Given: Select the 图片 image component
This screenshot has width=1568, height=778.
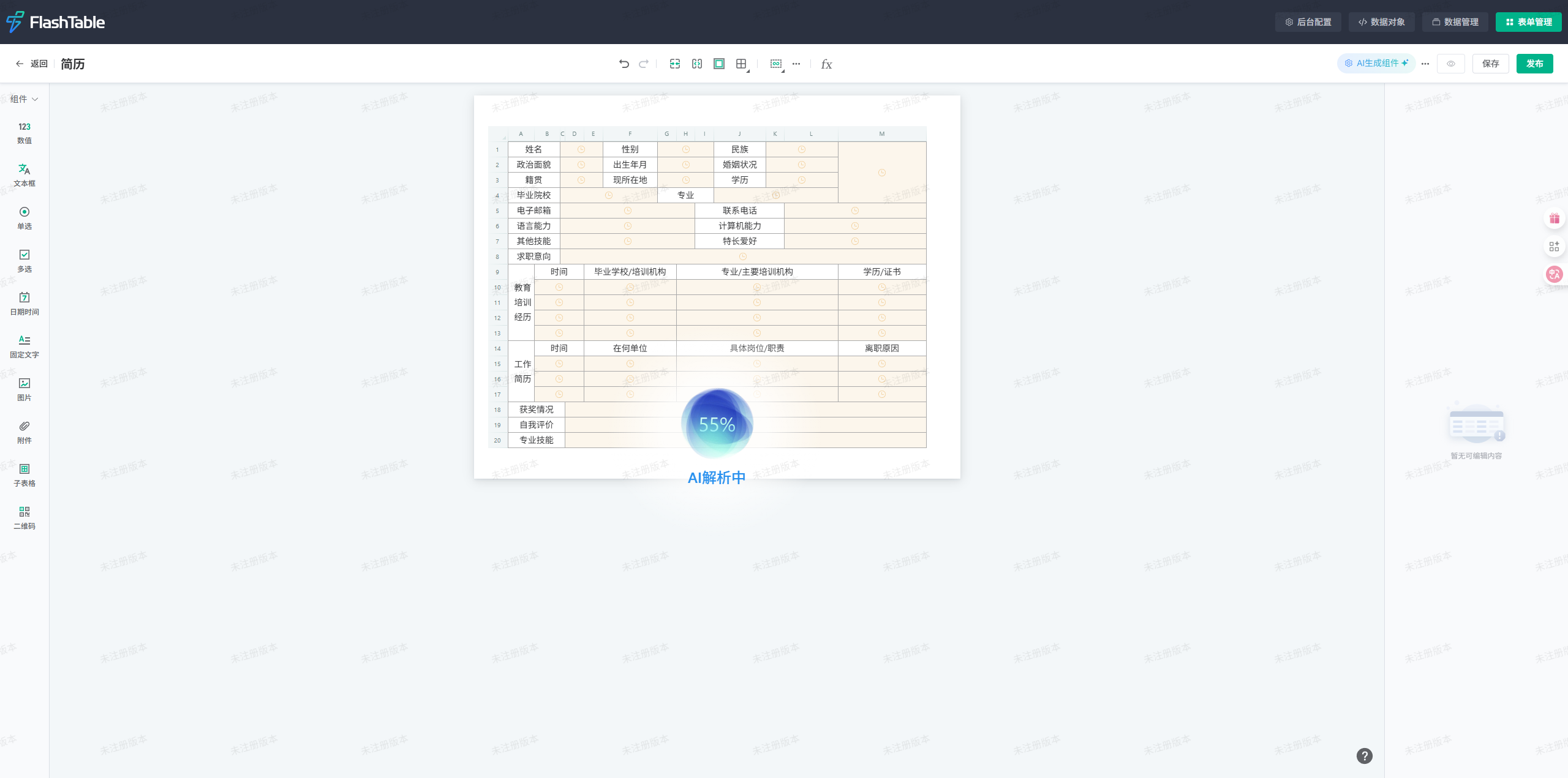Looking at the screenshot, I should (x=24, y=389).
